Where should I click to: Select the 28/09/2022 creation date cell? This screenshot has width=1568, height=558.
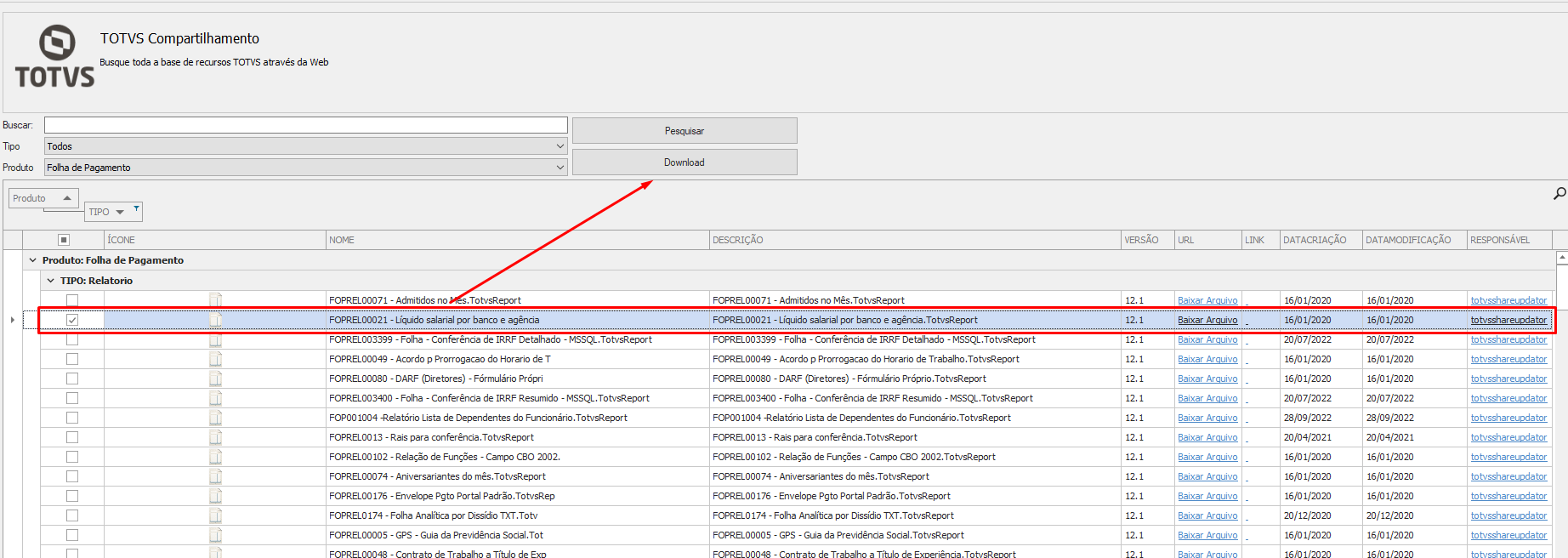(x=1321, y=418)
